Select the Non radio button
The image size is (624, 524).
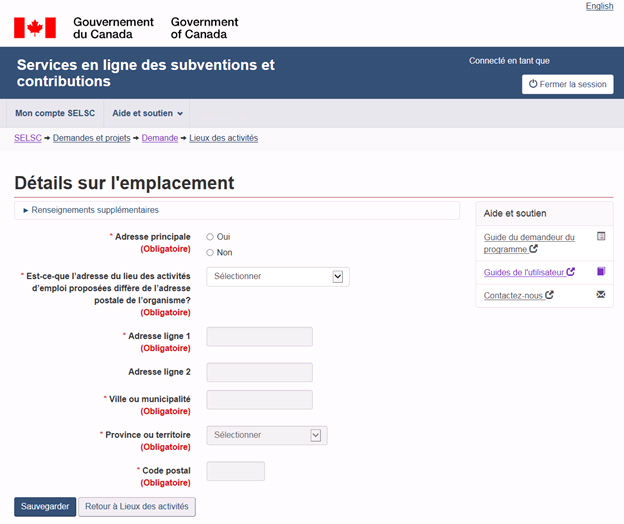tap(210, 252)
